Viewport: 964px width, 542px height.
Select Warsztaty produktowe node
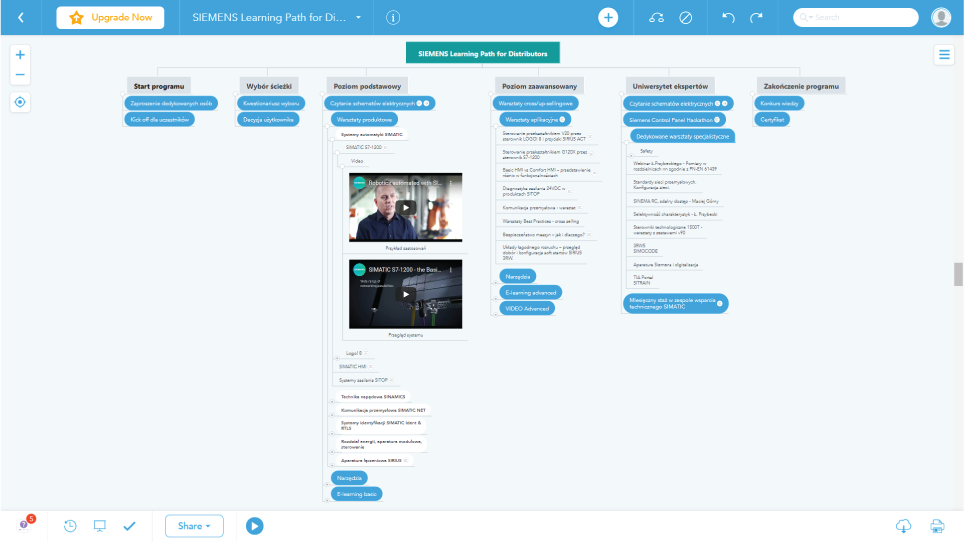tap(364, 119)
